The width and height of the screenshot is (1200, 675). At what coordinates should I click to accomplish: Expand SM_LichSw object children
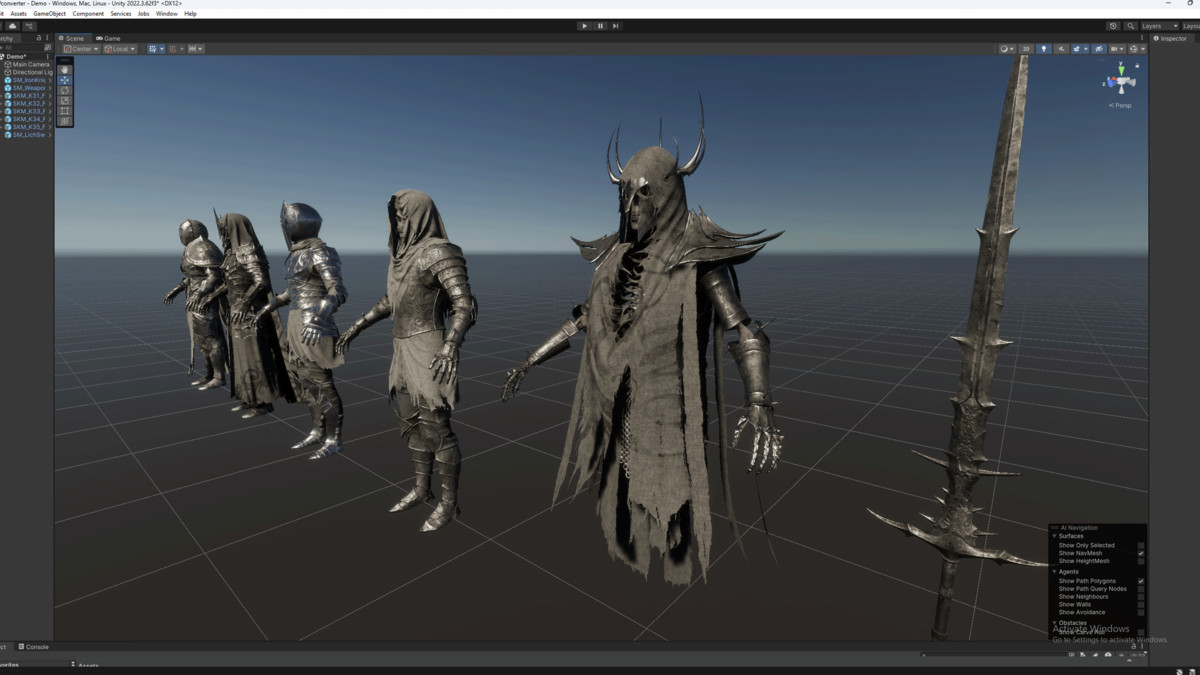click(50, 135)
